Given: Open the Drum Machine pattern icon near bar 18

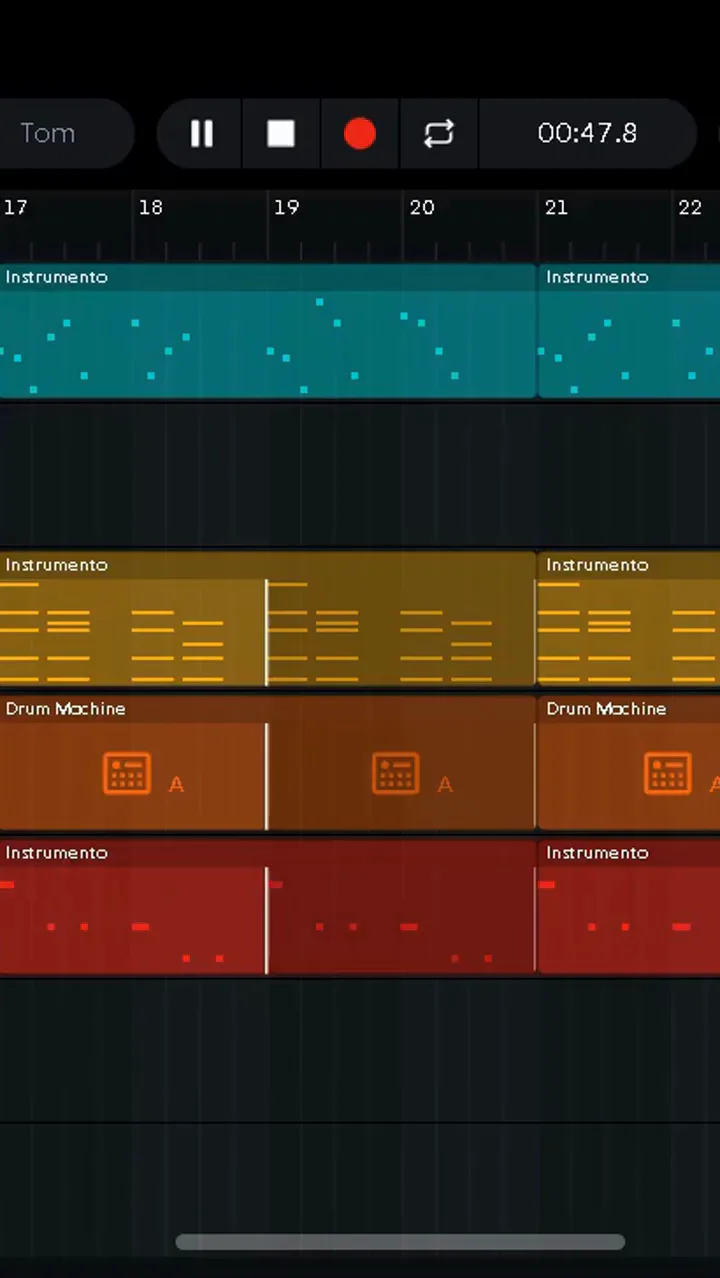Looking at the screenshot, I should [x=127, y=773].
